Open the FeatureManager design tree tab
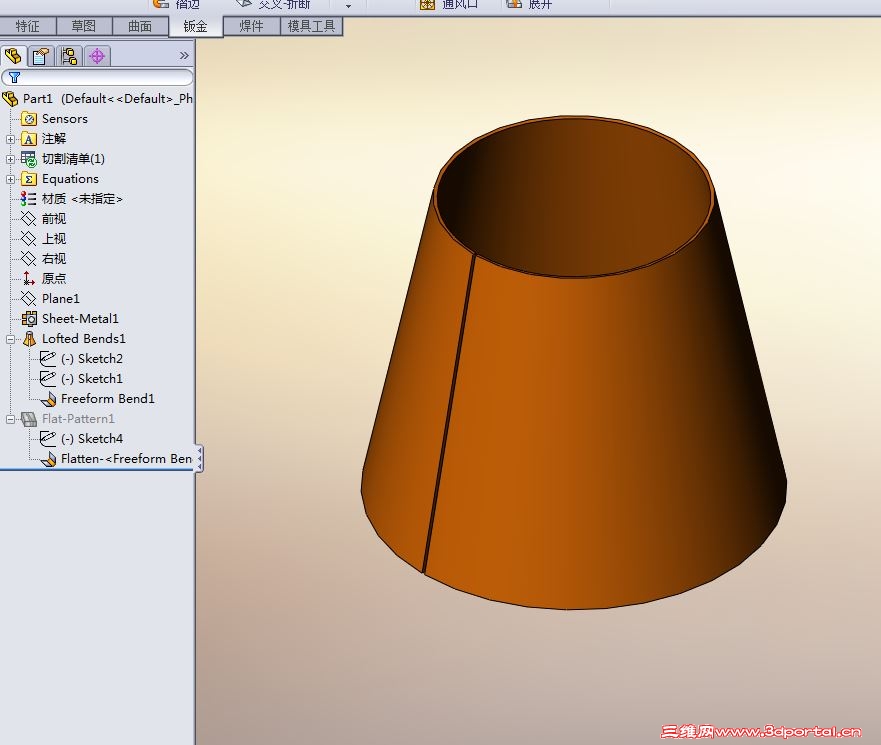The height and width of the screenshot is (745, 881). coord(13,56)
